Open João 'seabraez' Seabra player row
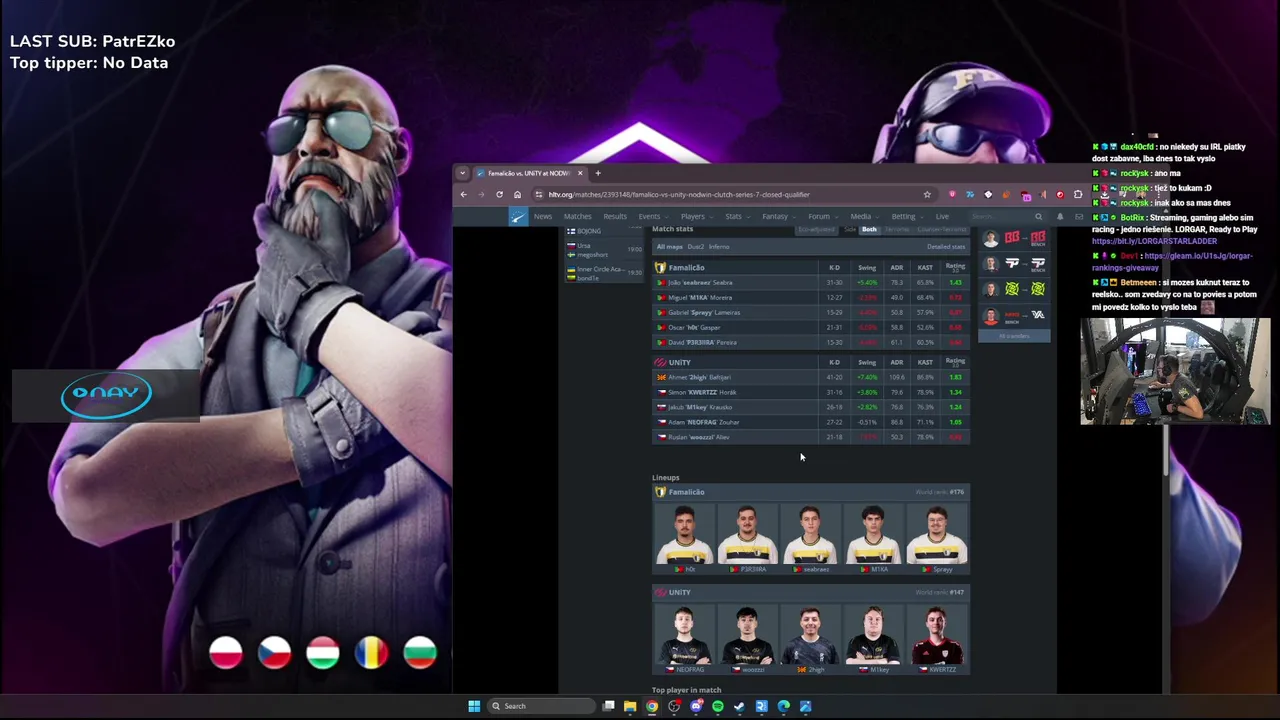Image resolution: width=1280 pixels, height=720 pixels. (x=811, y=283)
